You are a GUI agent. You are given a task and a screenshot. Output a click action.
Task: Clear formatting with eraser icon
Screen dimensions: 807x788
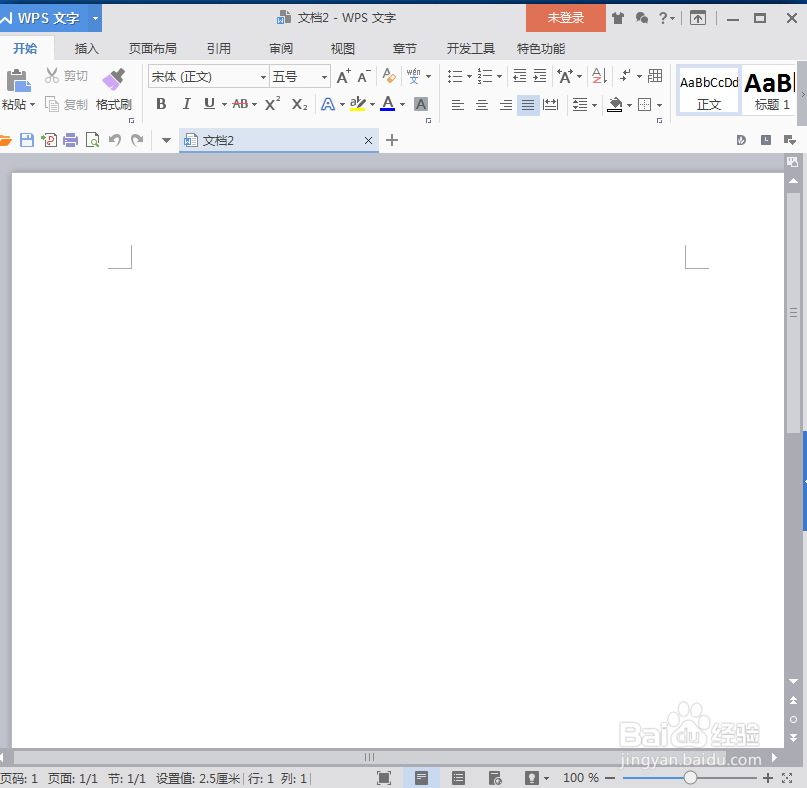click(x=389, y=76)
